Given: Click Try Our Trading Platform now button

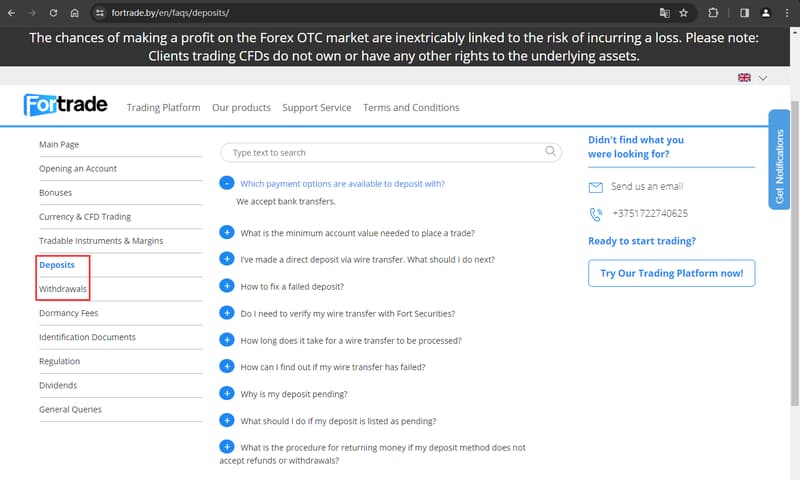Looking at the screenshot, I should click(x=671, y=273).
